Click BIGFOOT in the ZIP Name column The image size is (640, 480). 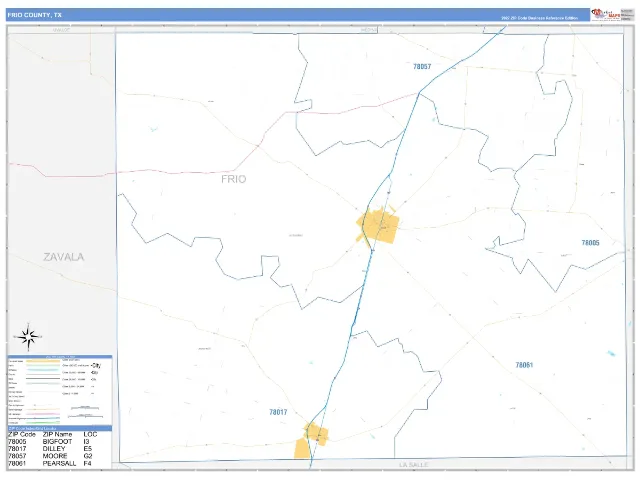click(x=57, y=442)
